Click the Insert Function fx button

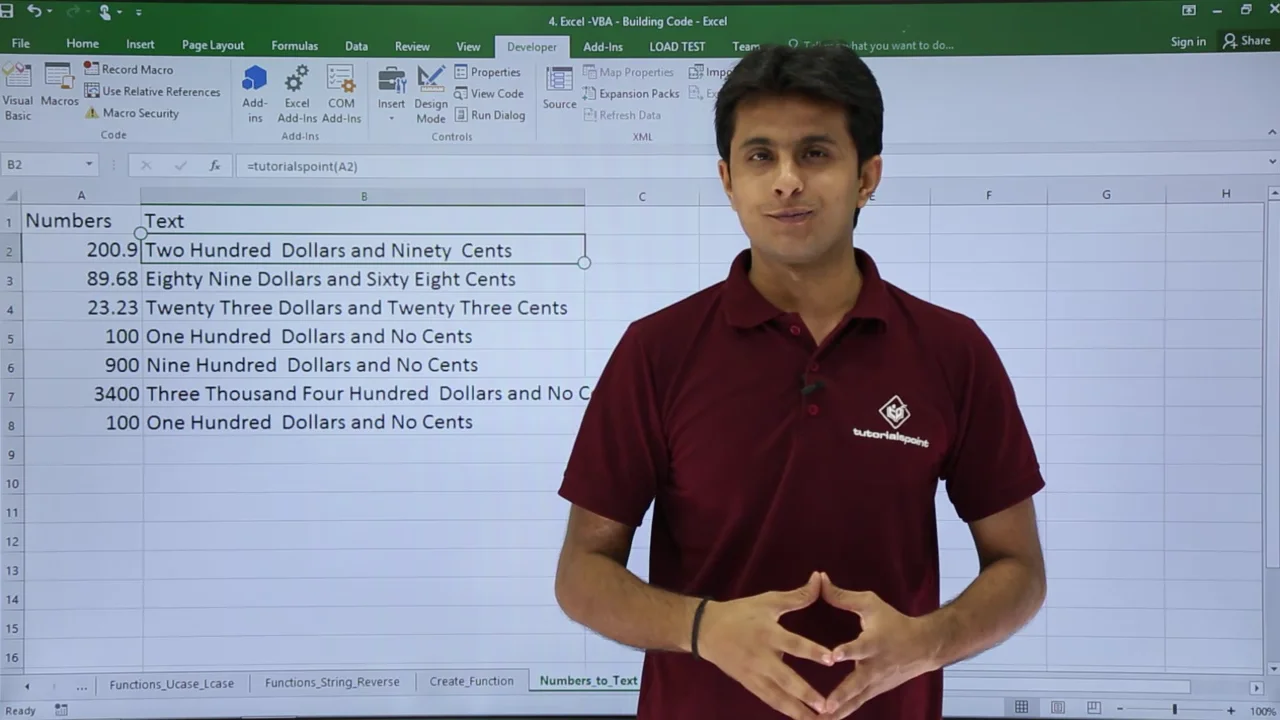point(214,166)
